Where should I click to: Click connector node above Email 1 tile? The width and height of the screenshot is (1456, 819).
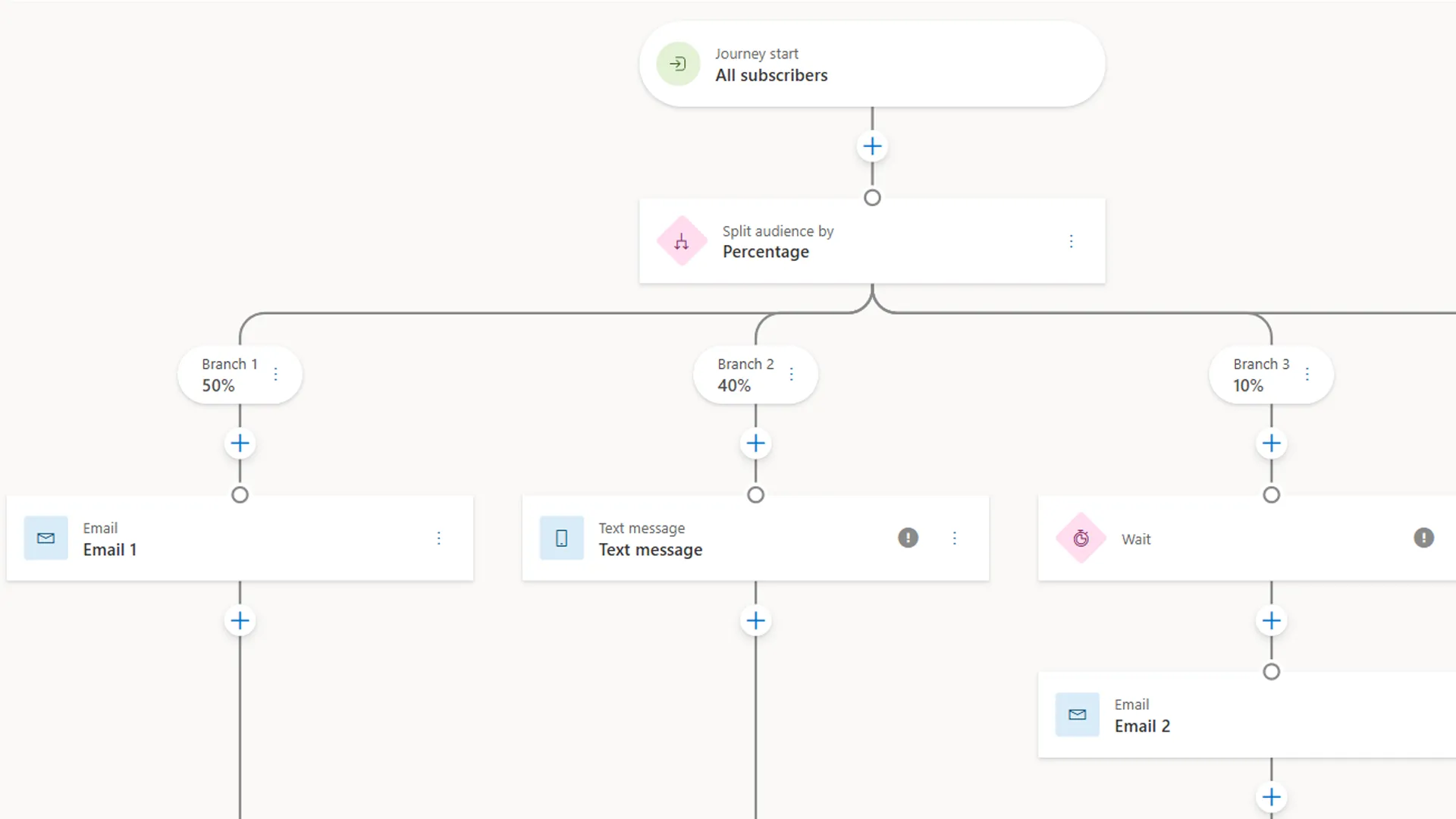240,495
